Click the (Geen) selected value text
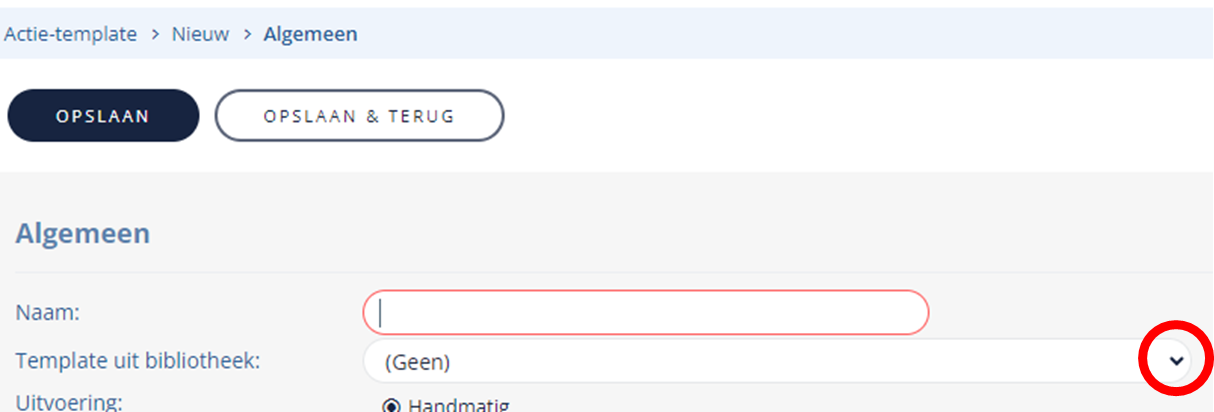The image size is (1214, 412). coord(418,362)
